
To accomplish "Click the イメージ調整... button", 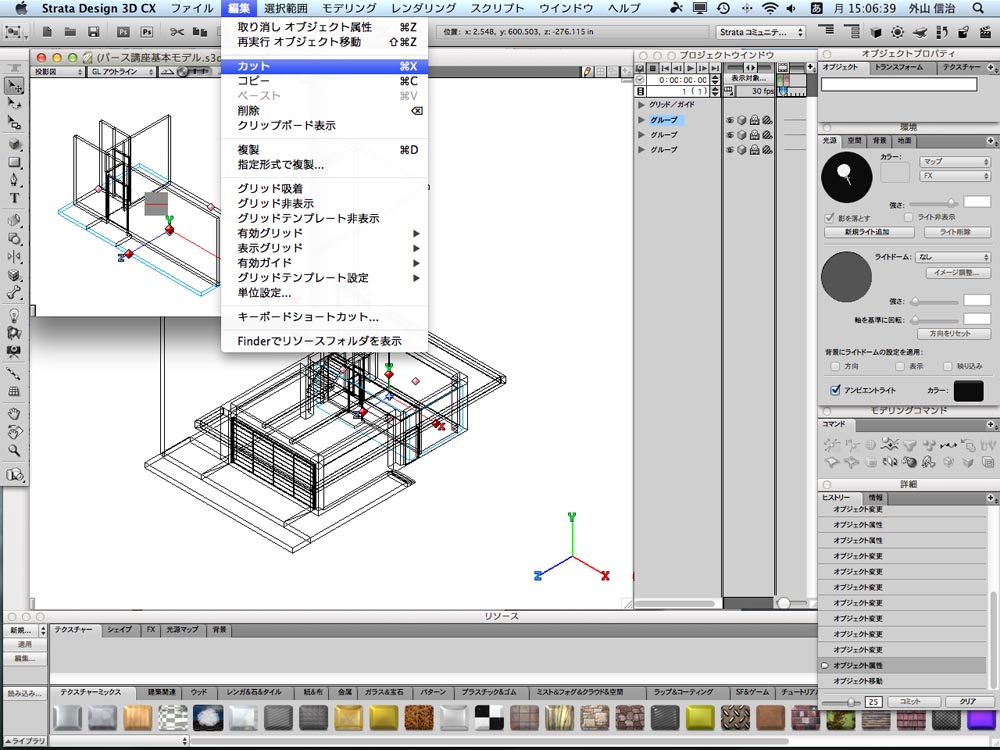I will (957, 273).
